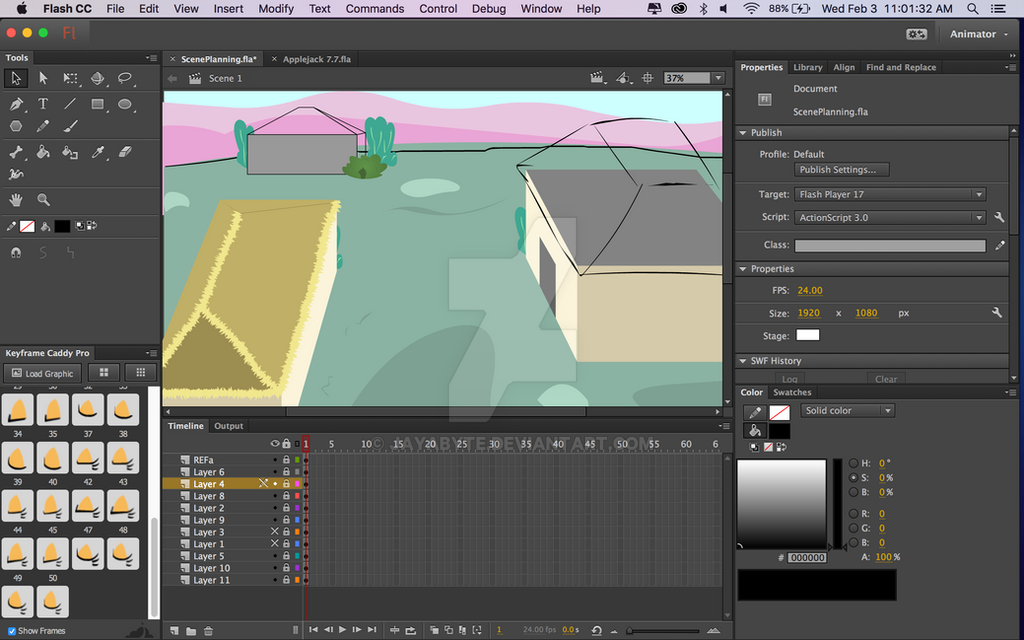Select the G green radio button
The width and height of the screenshot is (1024, 640).
pos(854,528)
